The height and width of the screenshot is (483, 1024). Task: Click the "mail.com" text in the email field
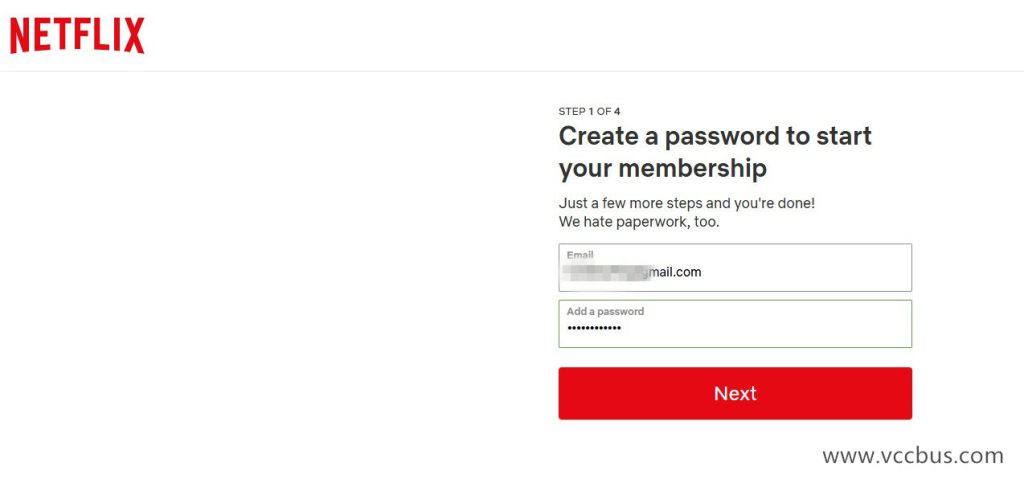(675, 271)
